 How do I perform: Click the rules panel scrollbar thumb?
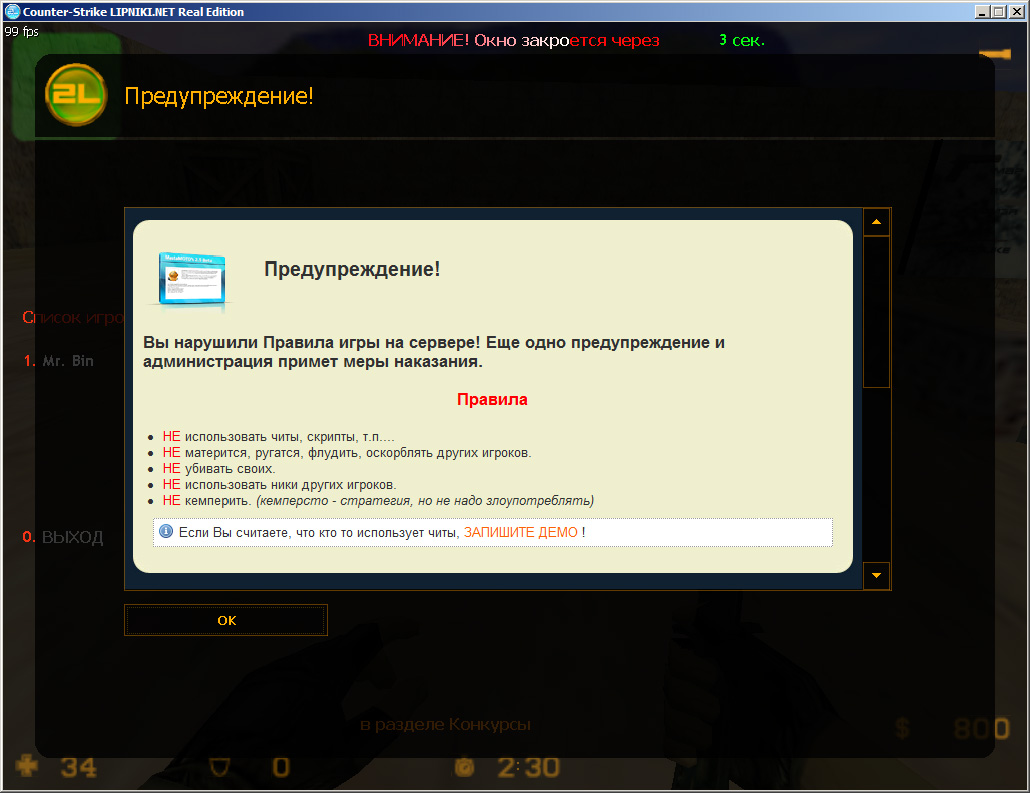click(876, 312)
